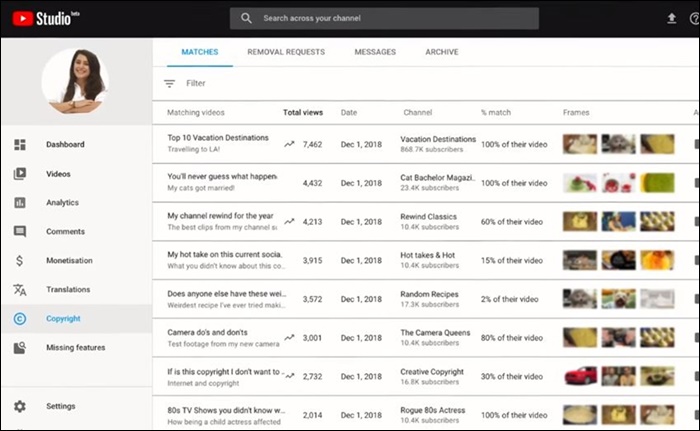
Task: Open Rogue 80s Actress channel
Action: click(x=433, y=410)
